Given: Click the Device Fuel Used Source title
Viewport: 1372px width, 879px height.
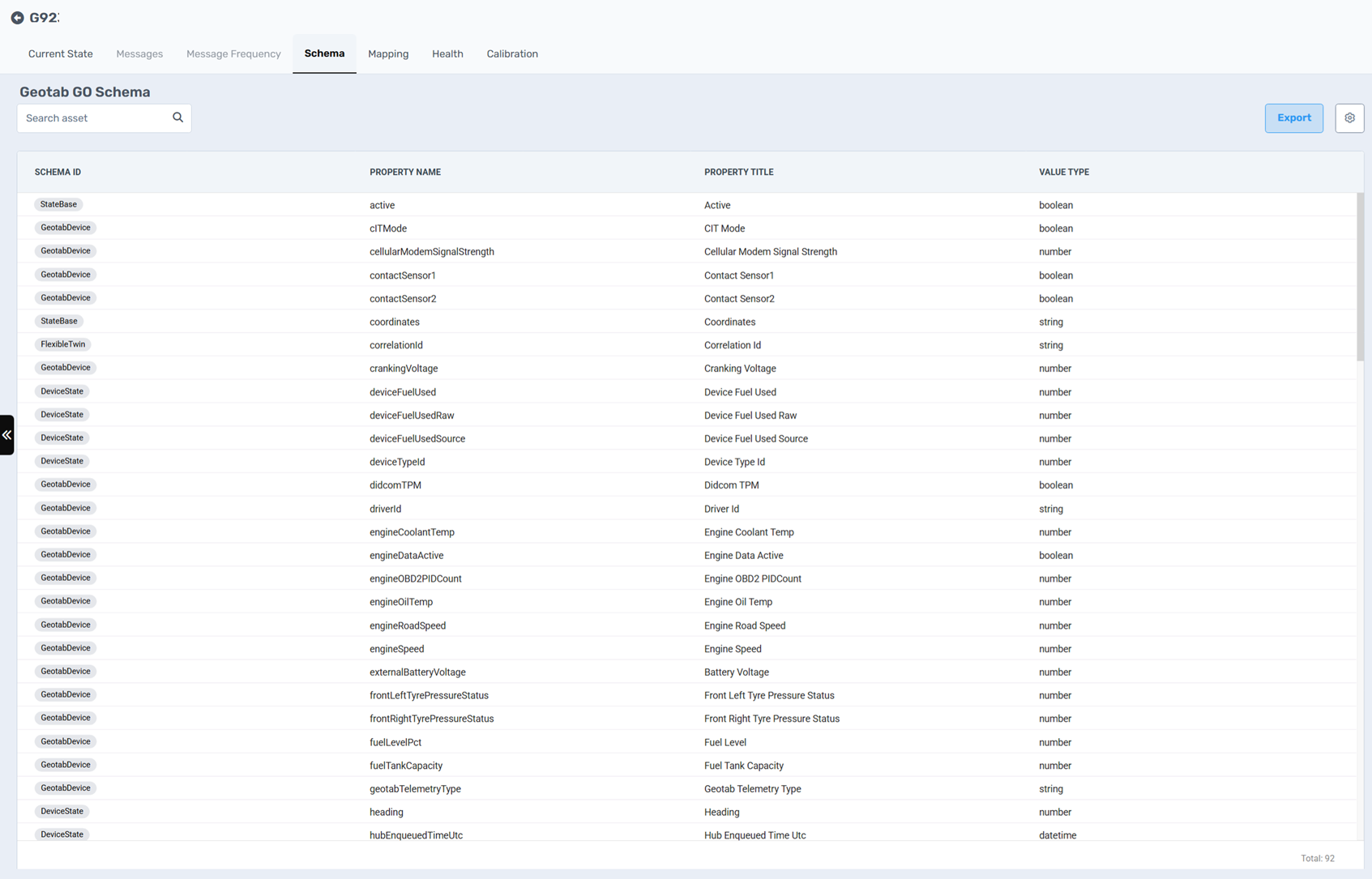Looking at the screenshot, I should point(756,439).
